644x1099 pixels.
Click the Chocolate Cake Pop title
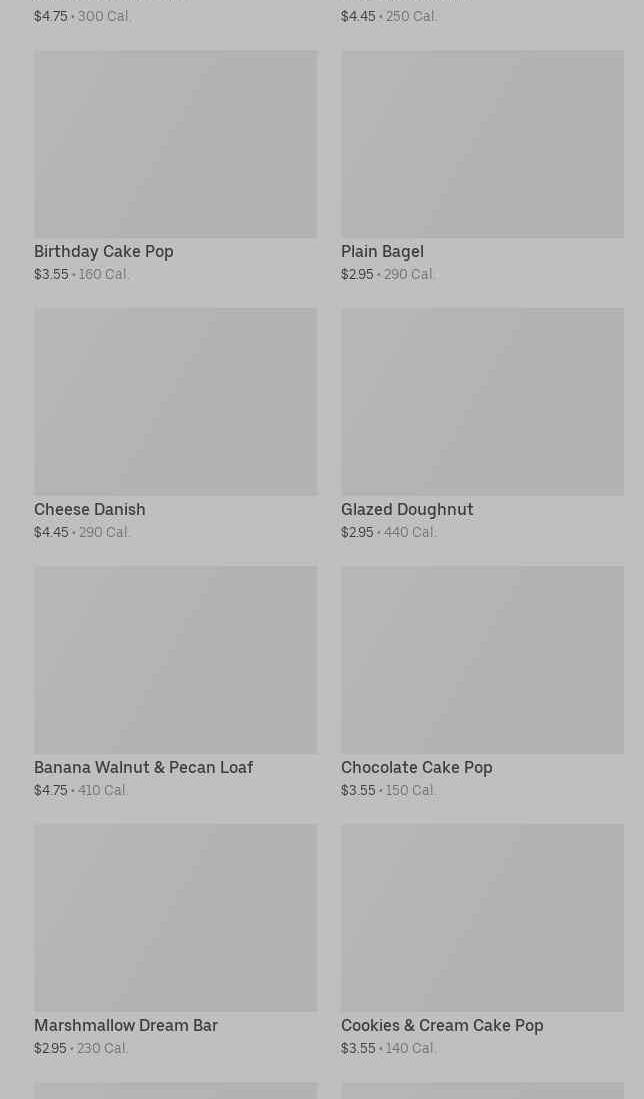point(416,767)
